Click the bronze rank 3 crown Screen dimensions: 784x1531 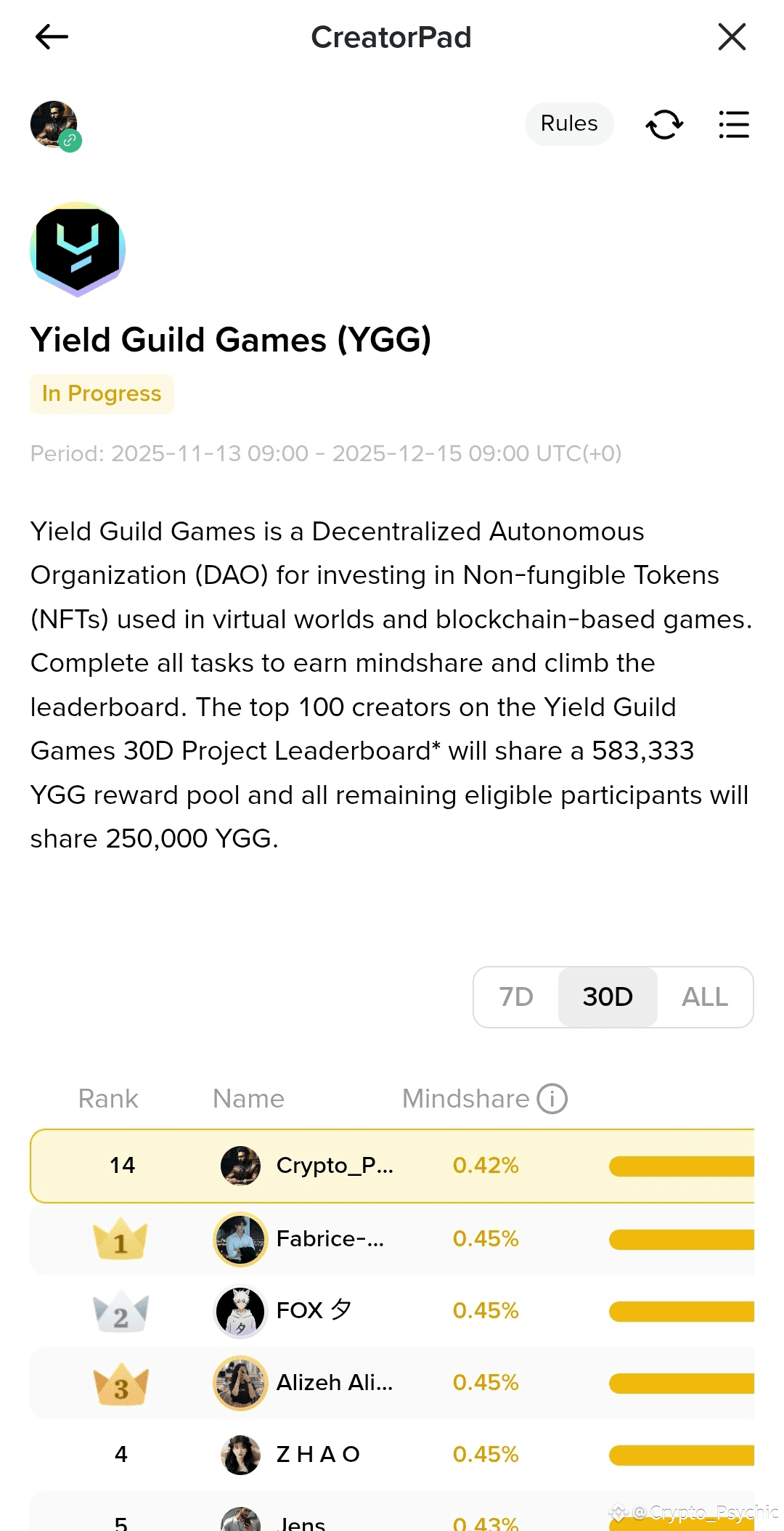[x=121, y=1384]
